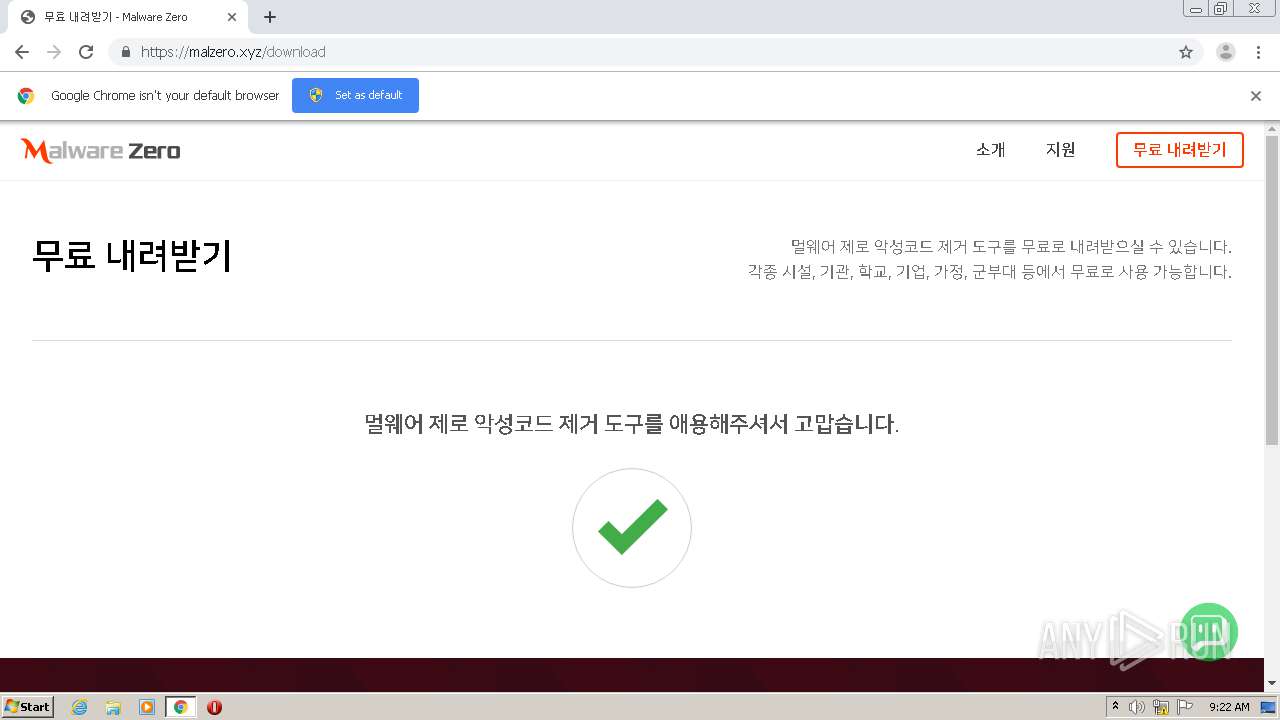Bookmark this page with the star
Viewport: 1280px width, 720px height.
1186,52
